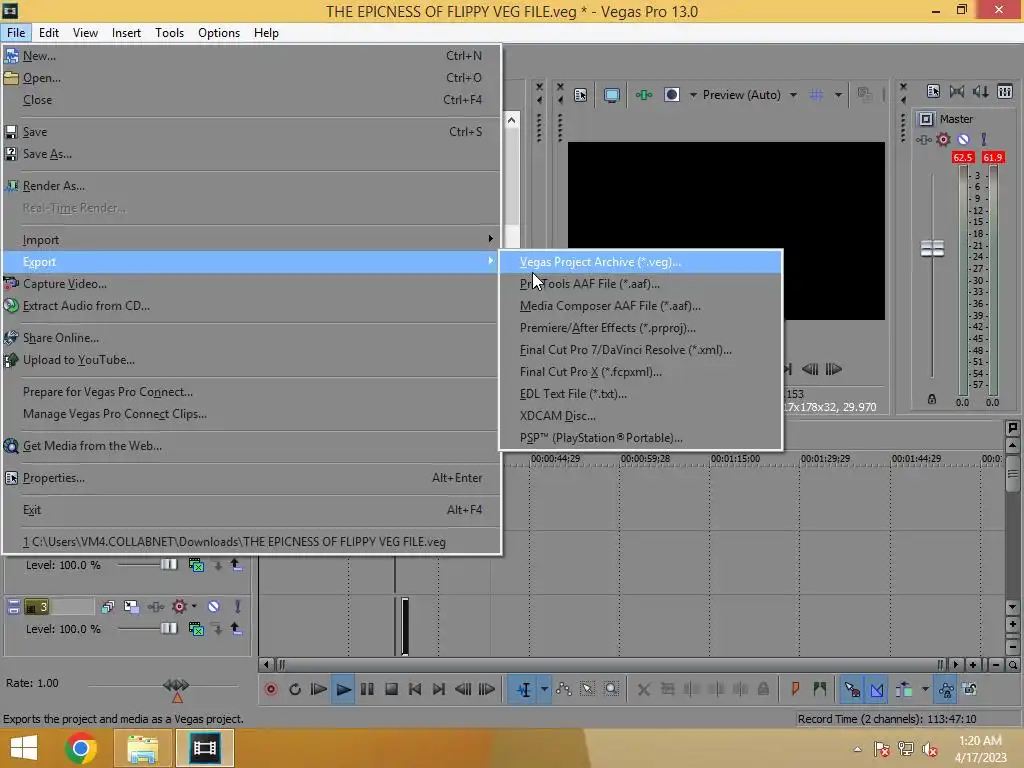Select the Zoom Edit tool
Screen dimensions: 1024x768
click(611, 689)
